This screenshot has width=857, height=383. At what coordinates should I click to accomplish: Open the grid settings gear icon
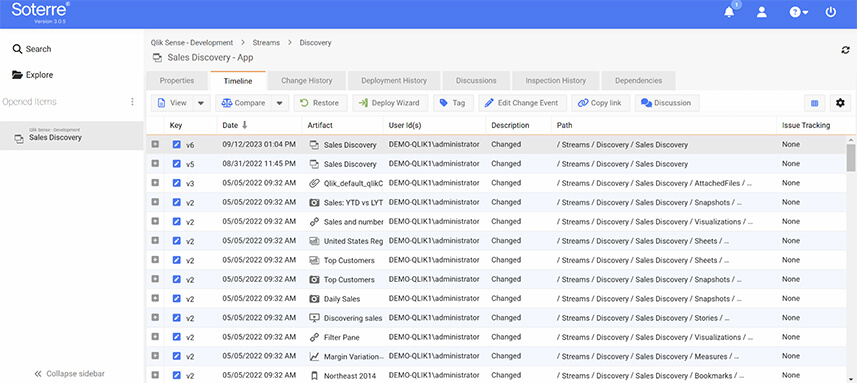[840, 103]
